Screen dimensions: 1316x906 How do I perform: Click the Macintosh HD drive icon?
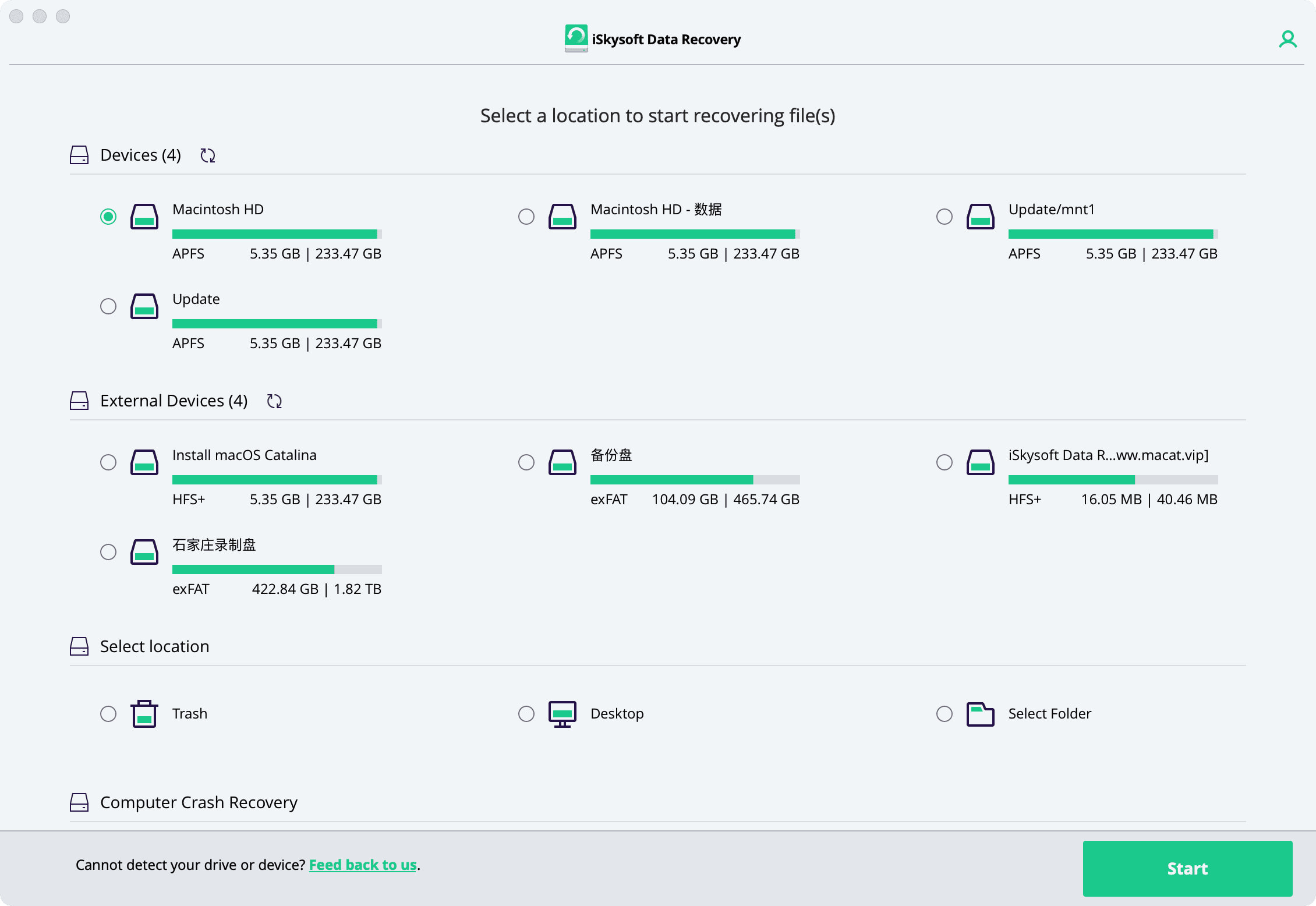[x=144, y=217]
